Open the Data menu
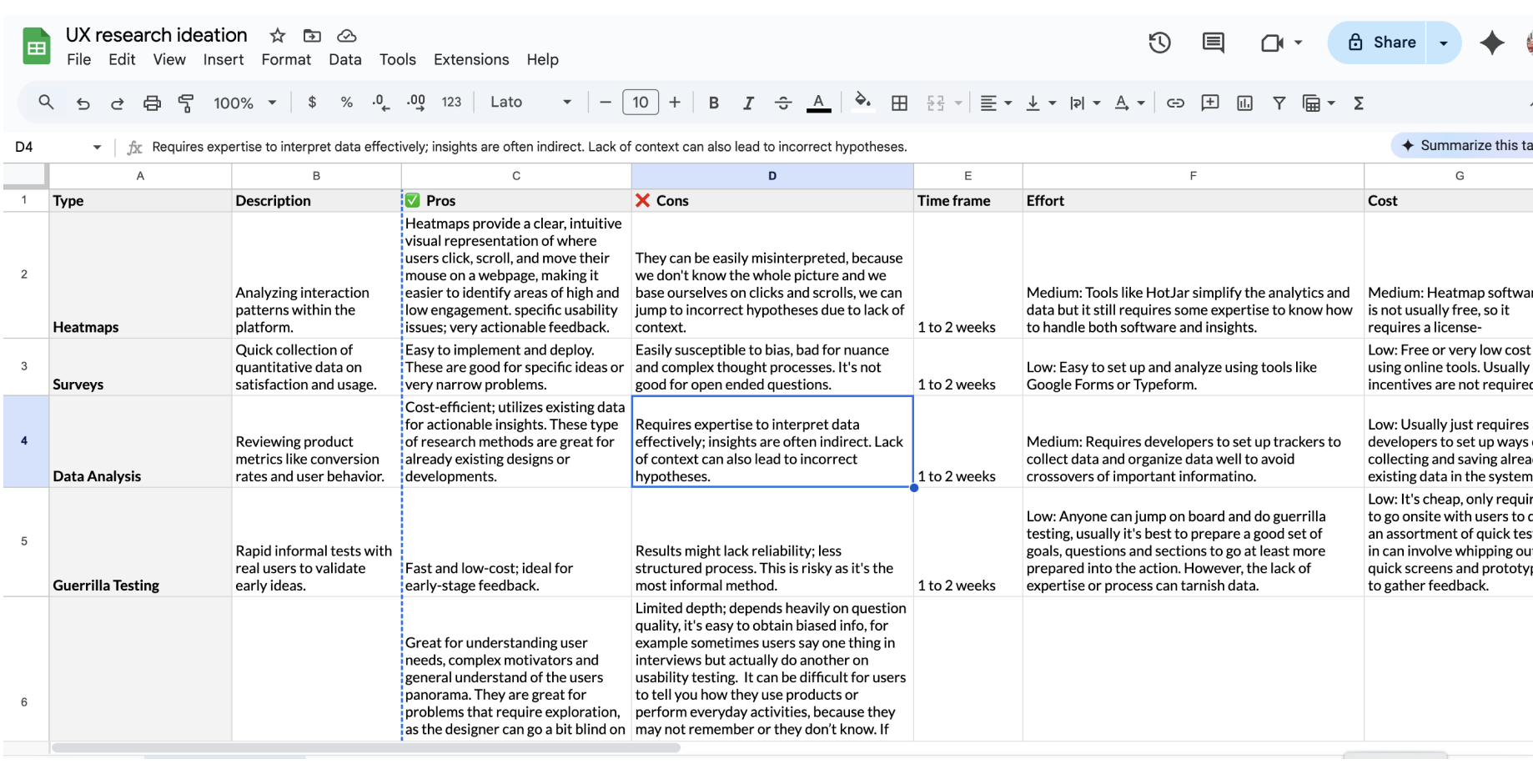Screen dimensions: 1533x784 pos(345,59)
